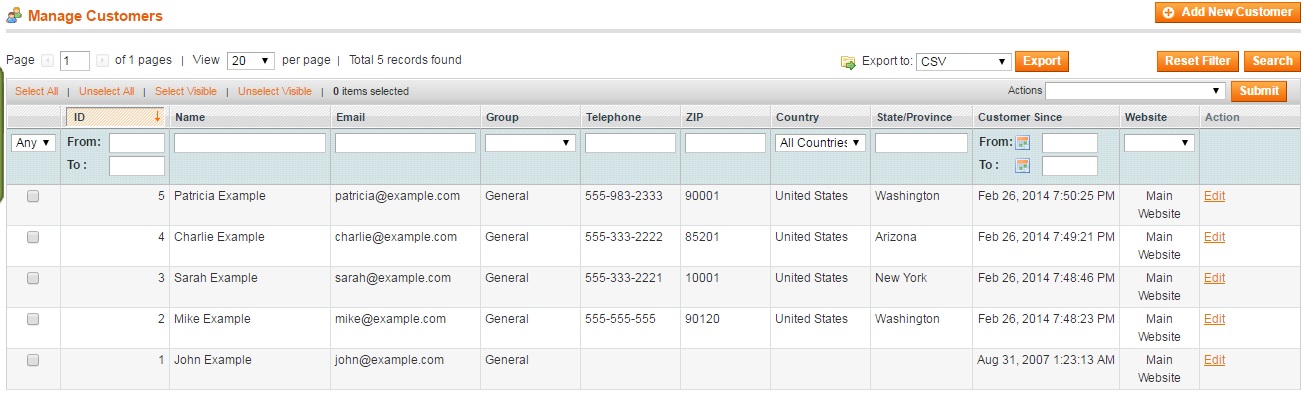Open the Actions dropdown

click(x=1135, y=91)
